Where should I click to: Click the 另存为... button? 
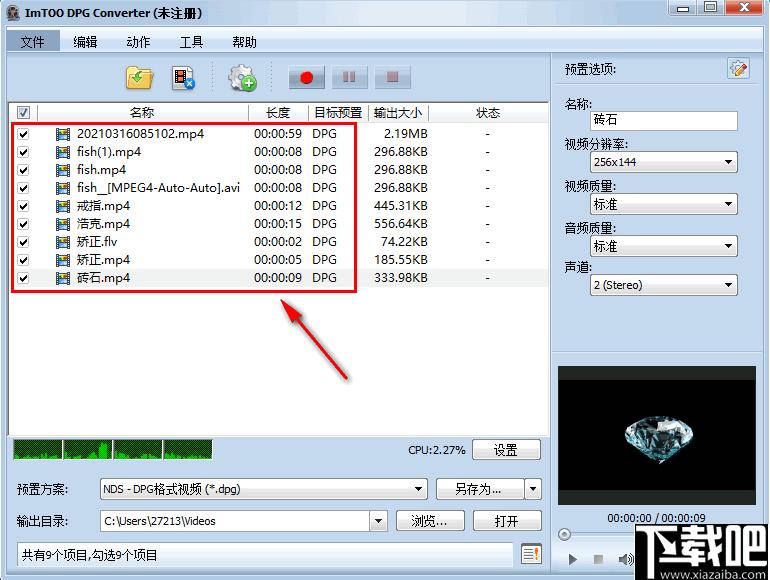[x=480, y=489]
